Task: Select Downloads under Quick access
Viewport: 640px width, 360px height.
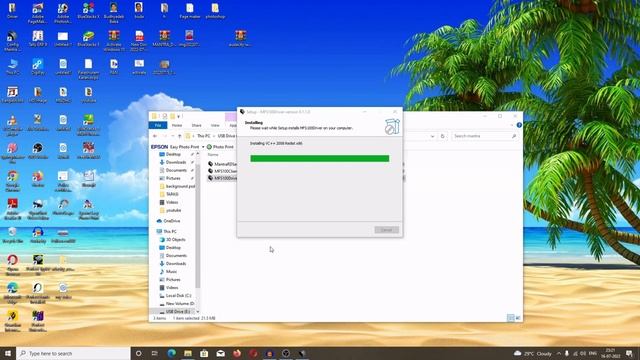Action: (176, 162)
